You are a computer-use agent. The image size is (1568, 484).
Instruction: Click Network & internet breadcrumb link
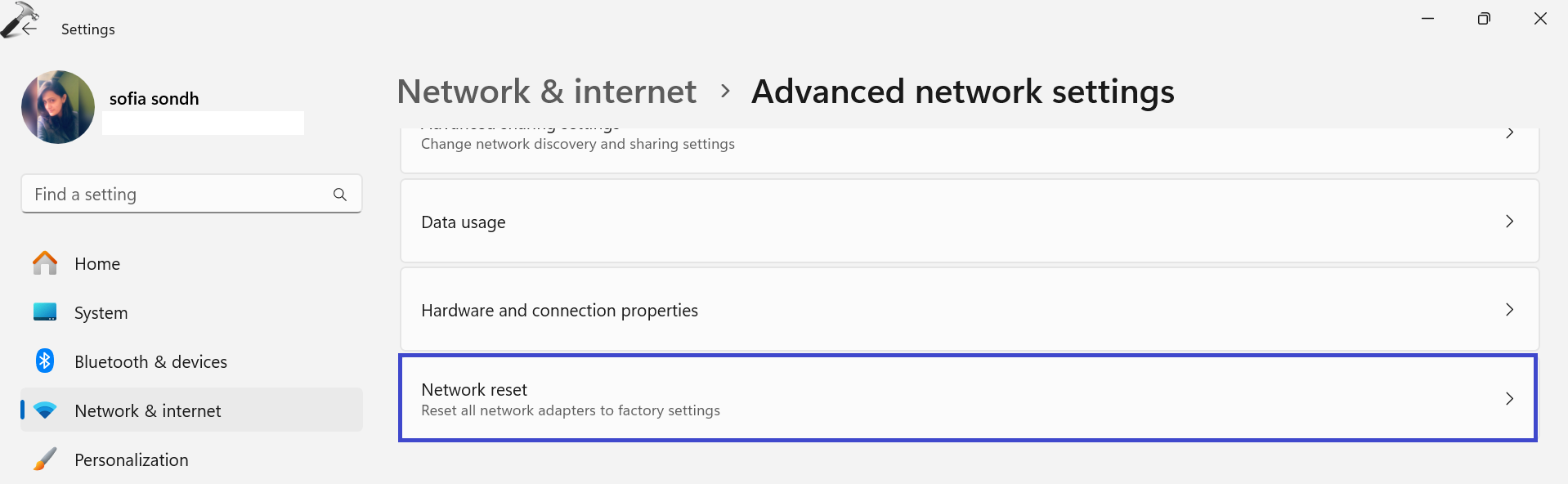pyautogui.click(x=546, y=92)
